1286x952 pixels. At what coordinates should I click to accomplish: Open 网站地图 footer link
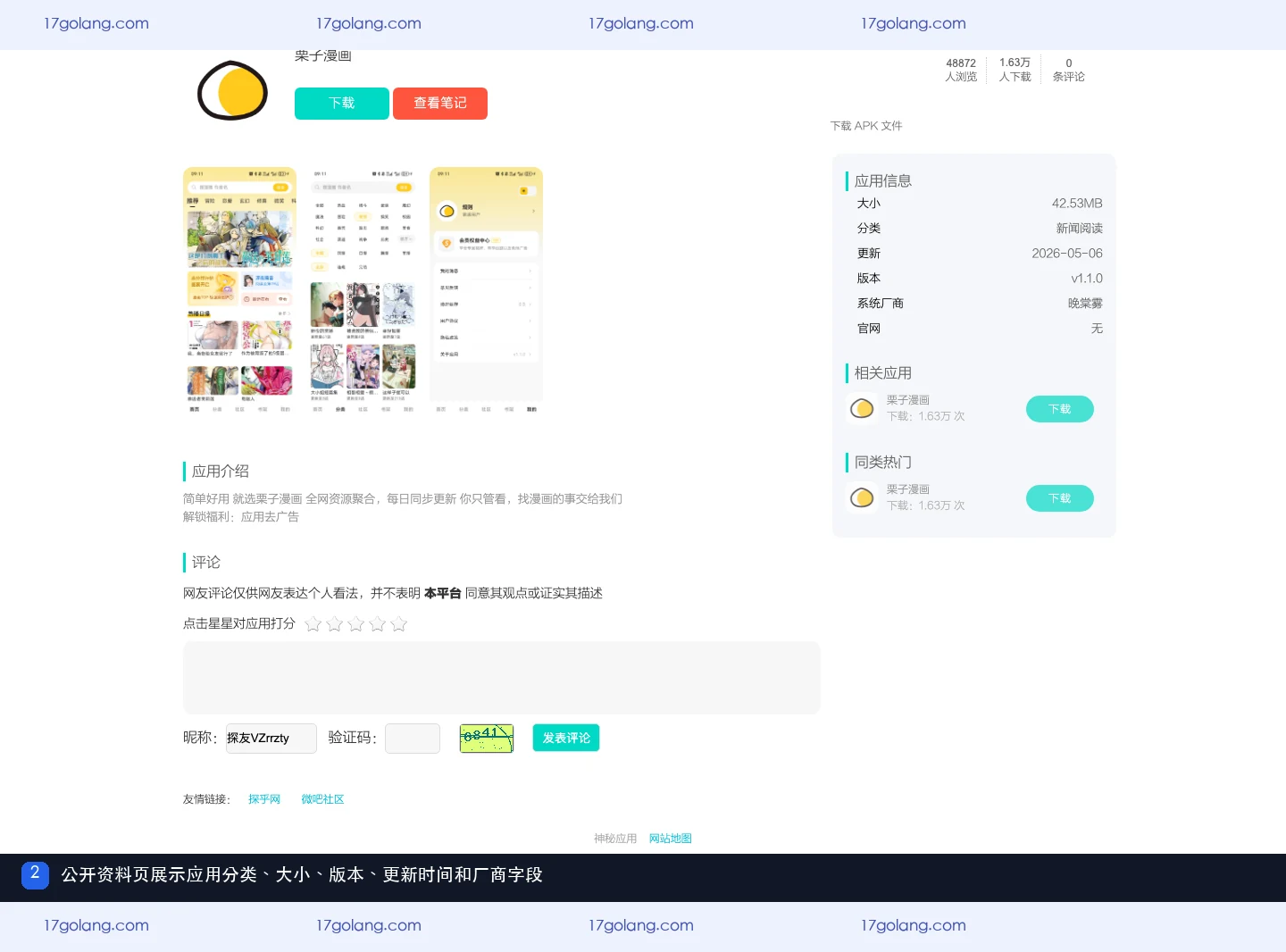point(671,839)
